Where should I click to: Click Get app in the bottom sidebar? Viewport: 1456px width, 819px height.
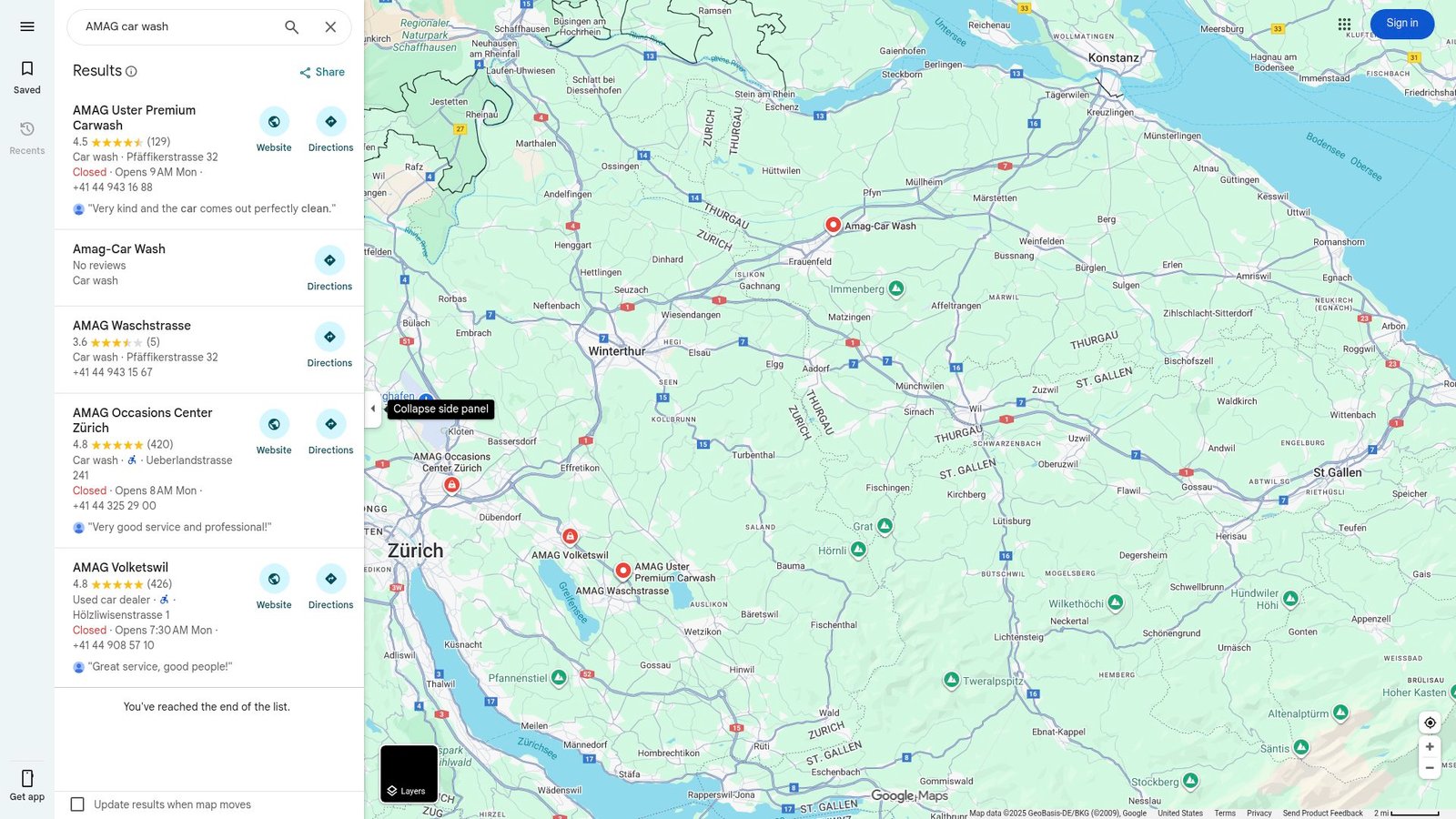[x=26, y=783]
